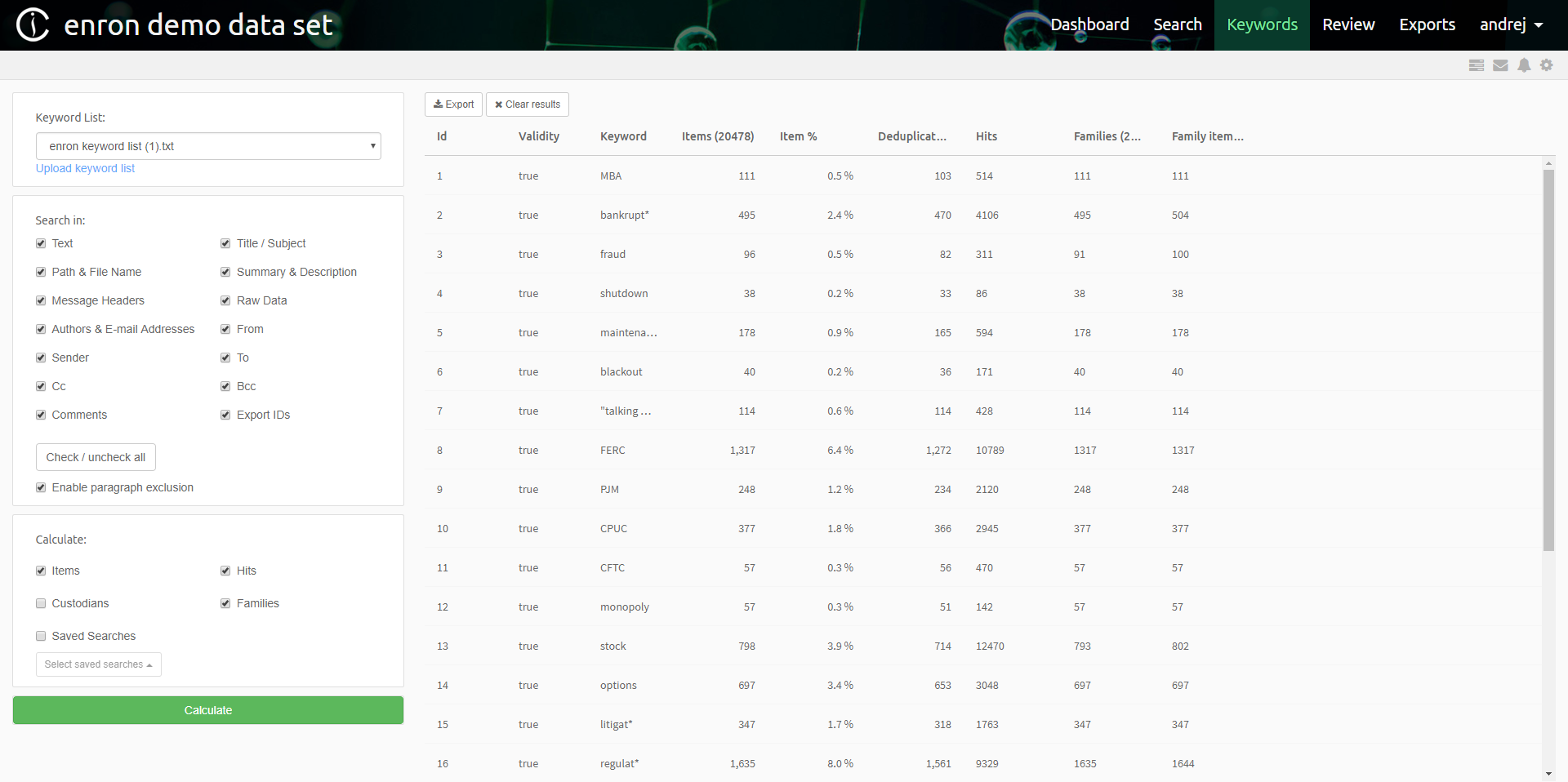Expand the Select saved searches dropdown

(x=98, y=664)
